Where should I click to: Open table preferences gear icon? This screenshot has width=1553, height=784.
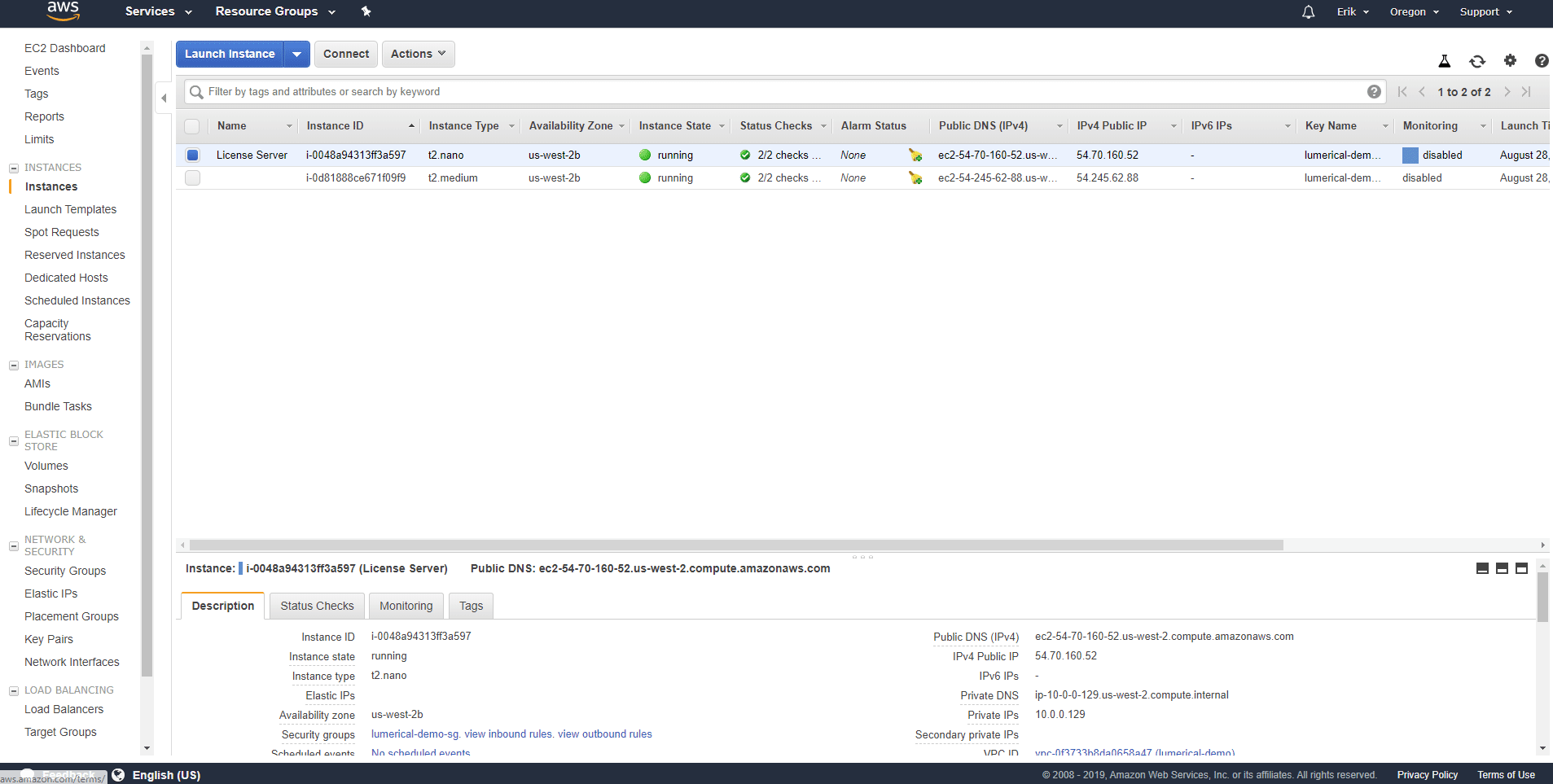click(x=1510, y=60)
